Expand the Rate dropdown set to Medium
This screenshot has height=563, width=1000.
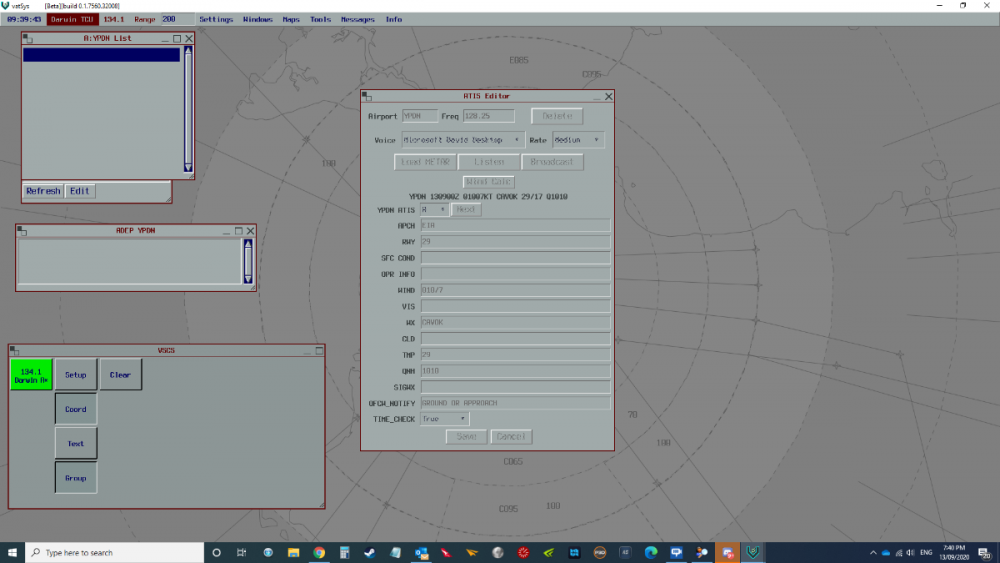(578, 140)
